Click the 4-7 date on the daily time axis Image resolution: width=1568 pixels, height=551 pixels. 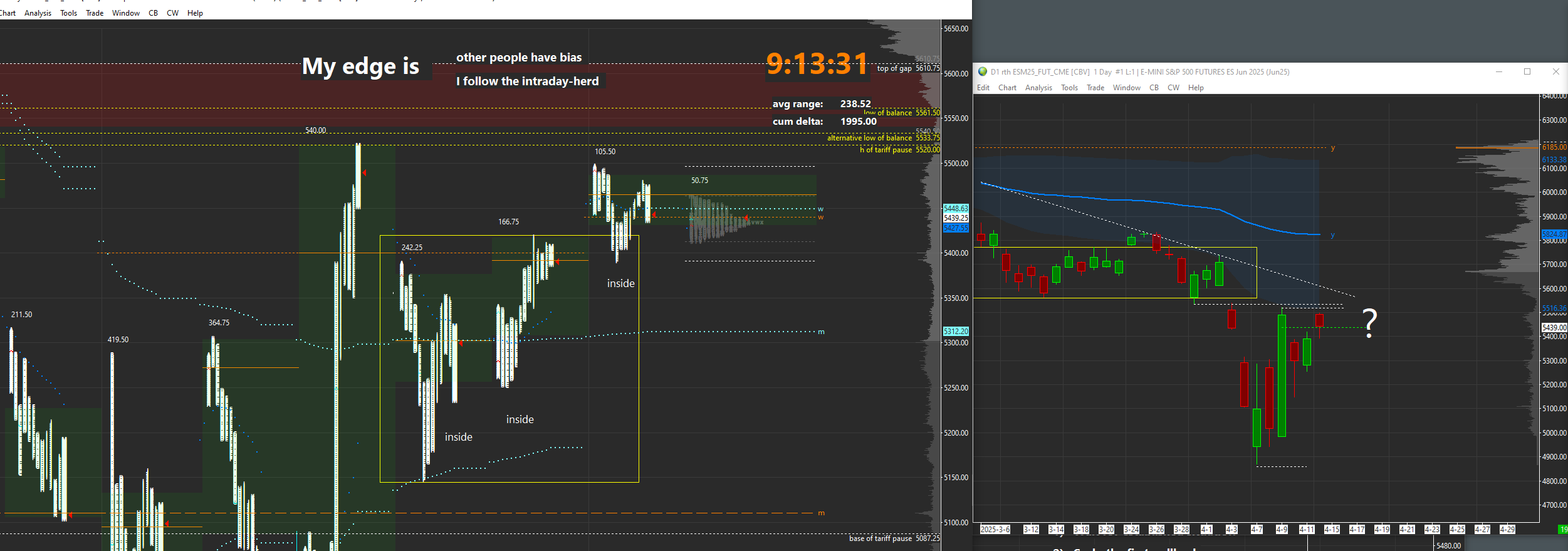(x=1257, y=530)
